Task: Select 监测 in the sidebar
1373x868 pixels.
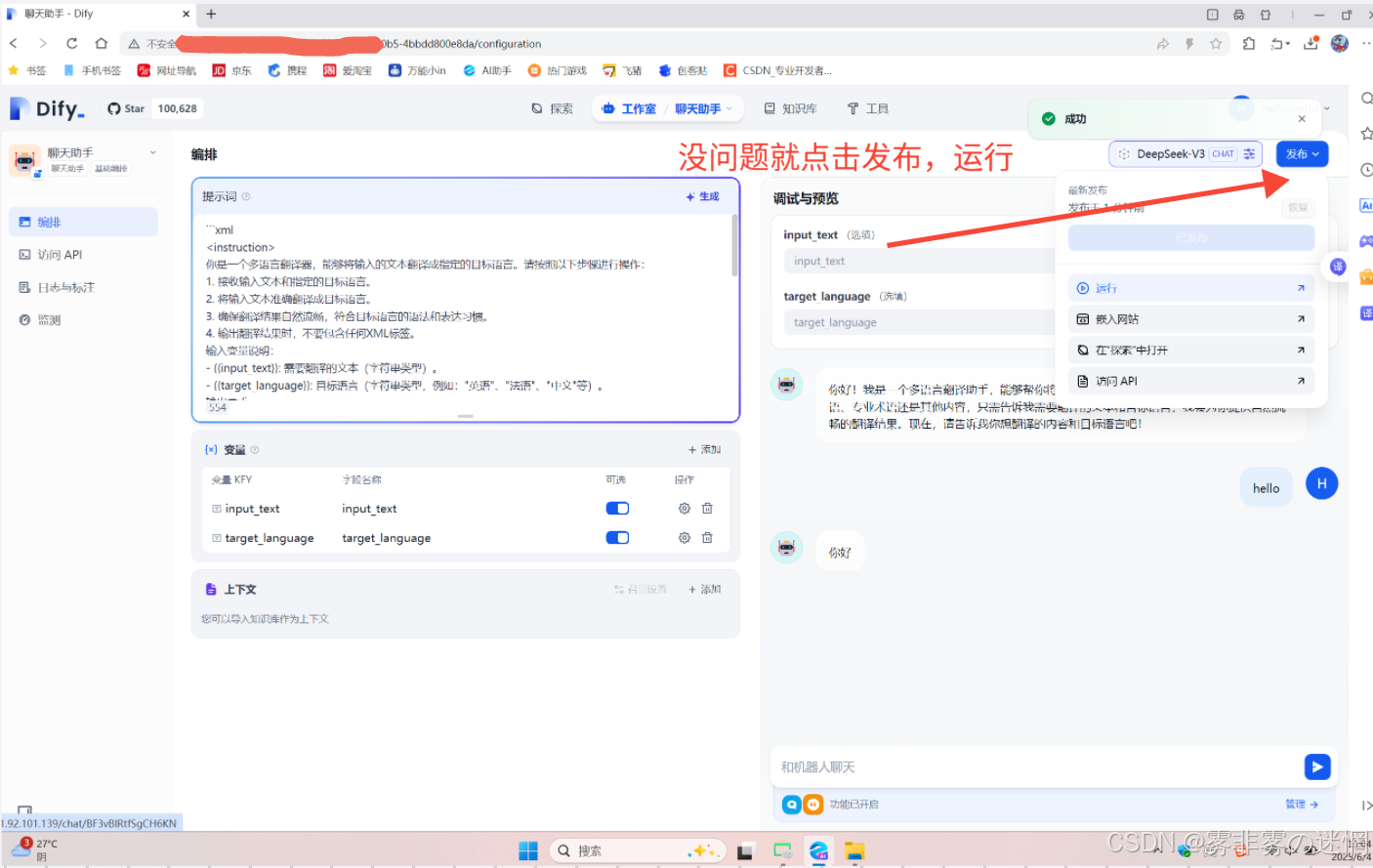Action: [83, 319]
